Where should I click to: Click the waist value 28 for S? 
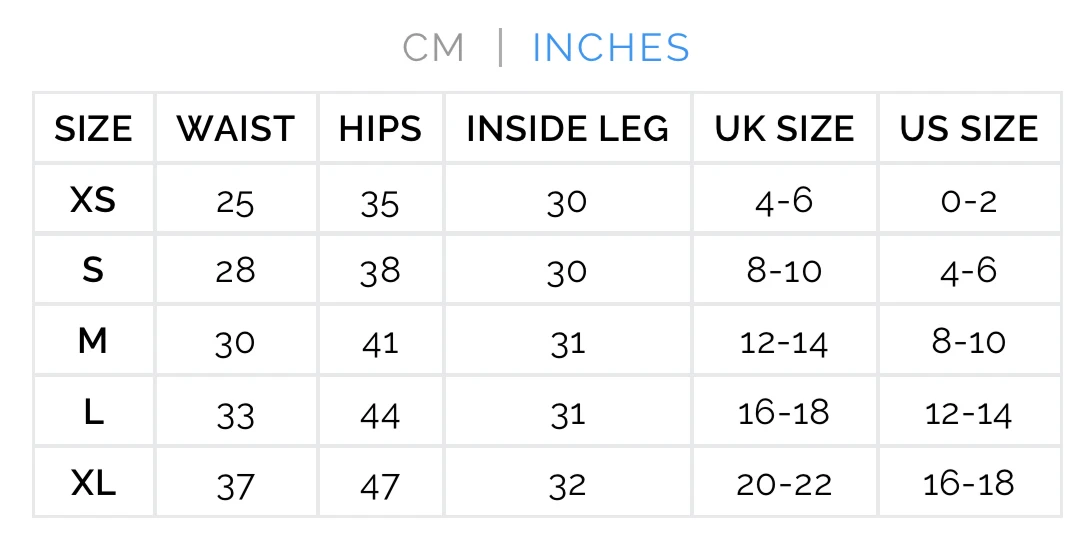click(236, 271)
